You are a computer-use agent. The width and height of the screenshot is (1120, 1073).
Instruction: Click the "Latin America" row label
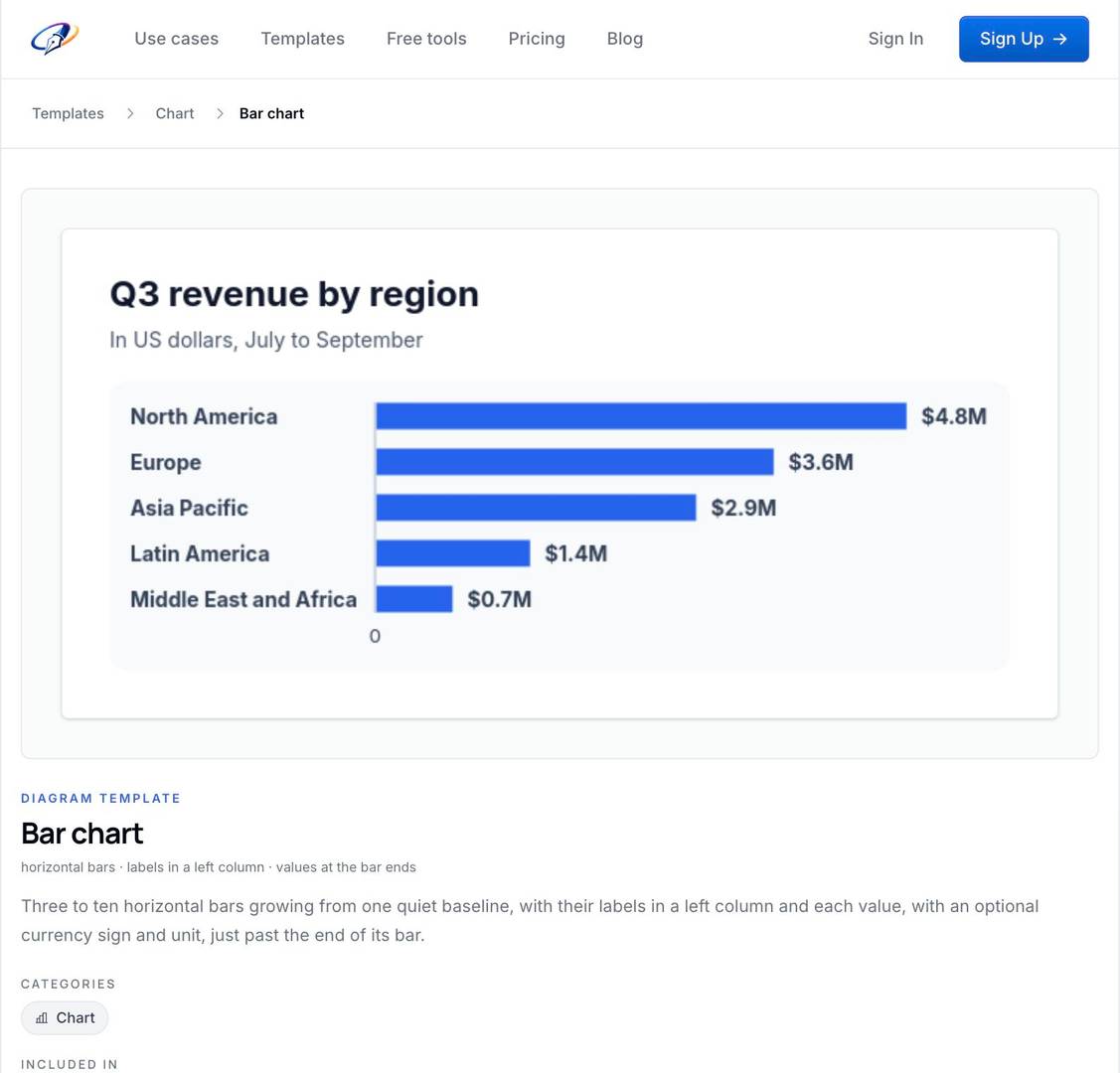click(x=200, y=553)
